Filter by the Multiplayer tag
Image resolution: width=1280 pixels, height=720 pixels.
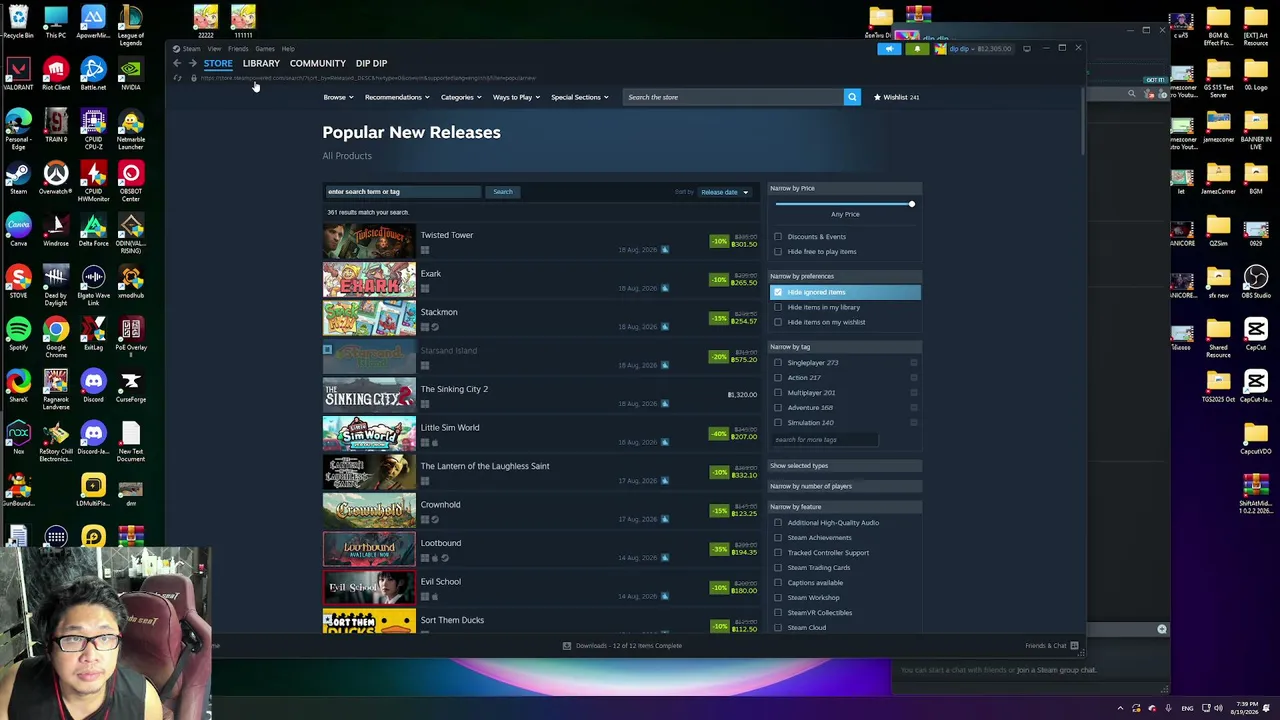click(x=778, y=393)
